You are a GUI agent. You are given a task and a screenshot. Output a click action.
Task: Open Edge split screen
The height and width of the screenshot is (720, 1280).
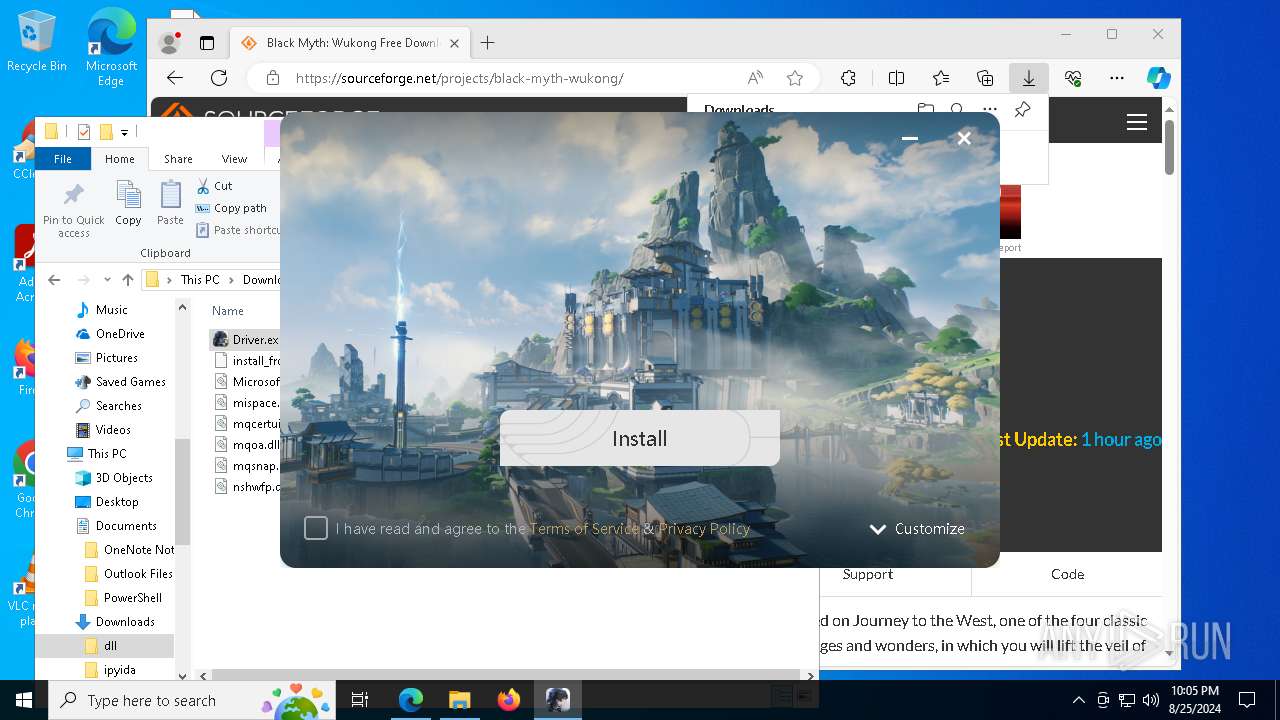[x=896, y=78]
